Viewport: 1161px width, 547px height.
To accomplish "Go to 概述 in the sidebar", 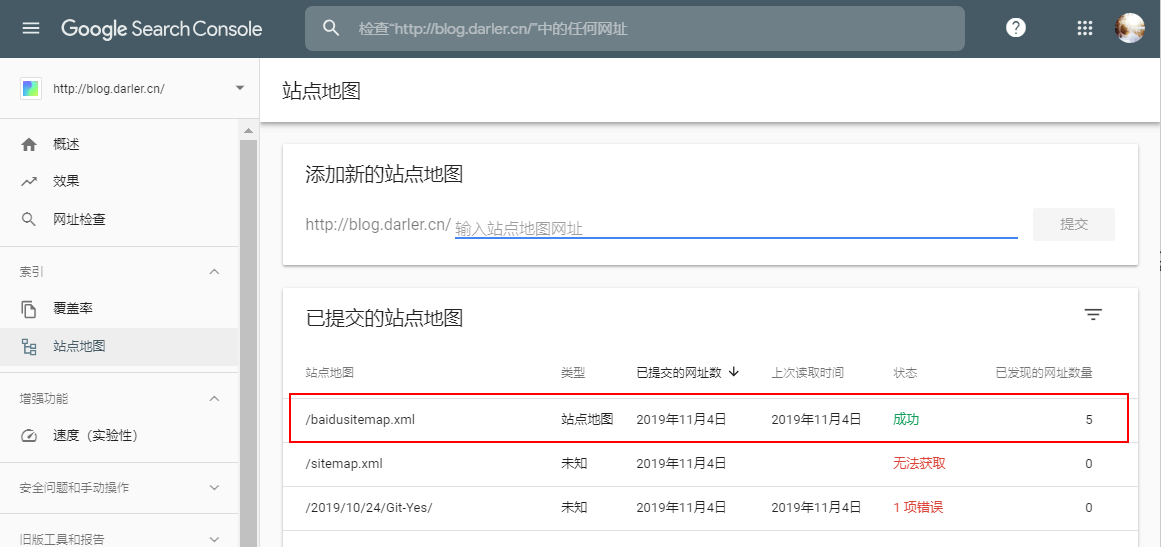I will 119,144.
